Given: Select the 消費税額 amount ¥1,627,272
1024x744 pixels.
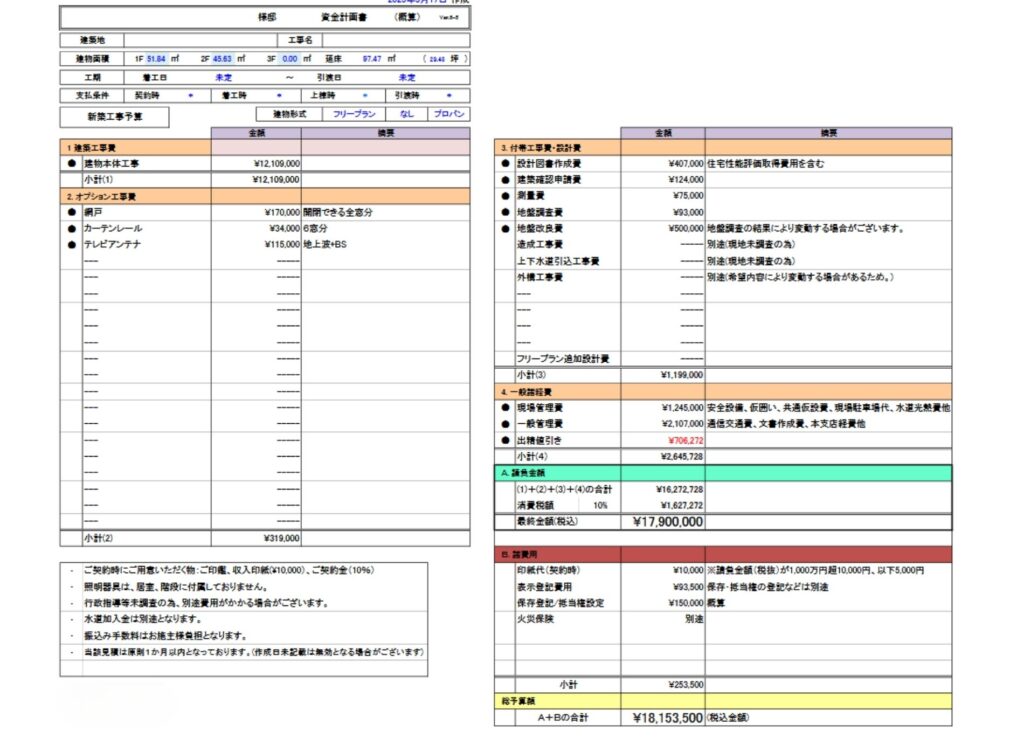Looking at the screenshot, I should tap(682, 506).
